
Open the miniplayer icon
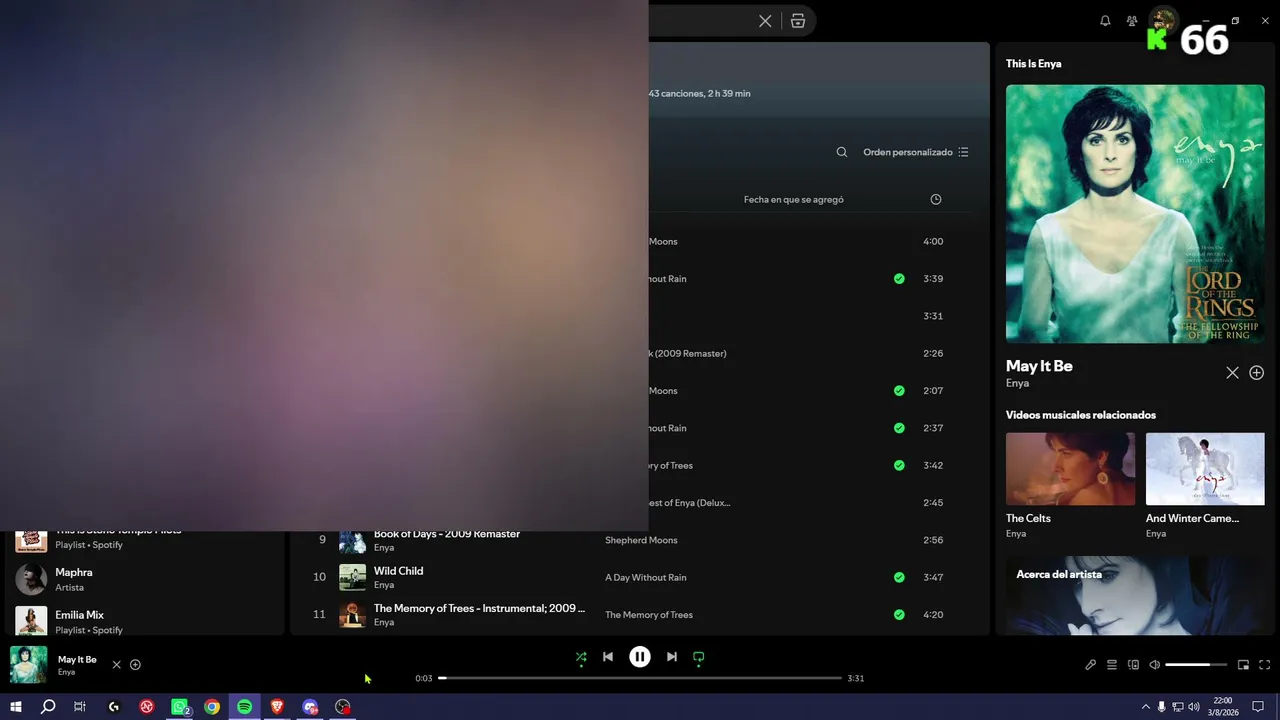coord(1244,665)
